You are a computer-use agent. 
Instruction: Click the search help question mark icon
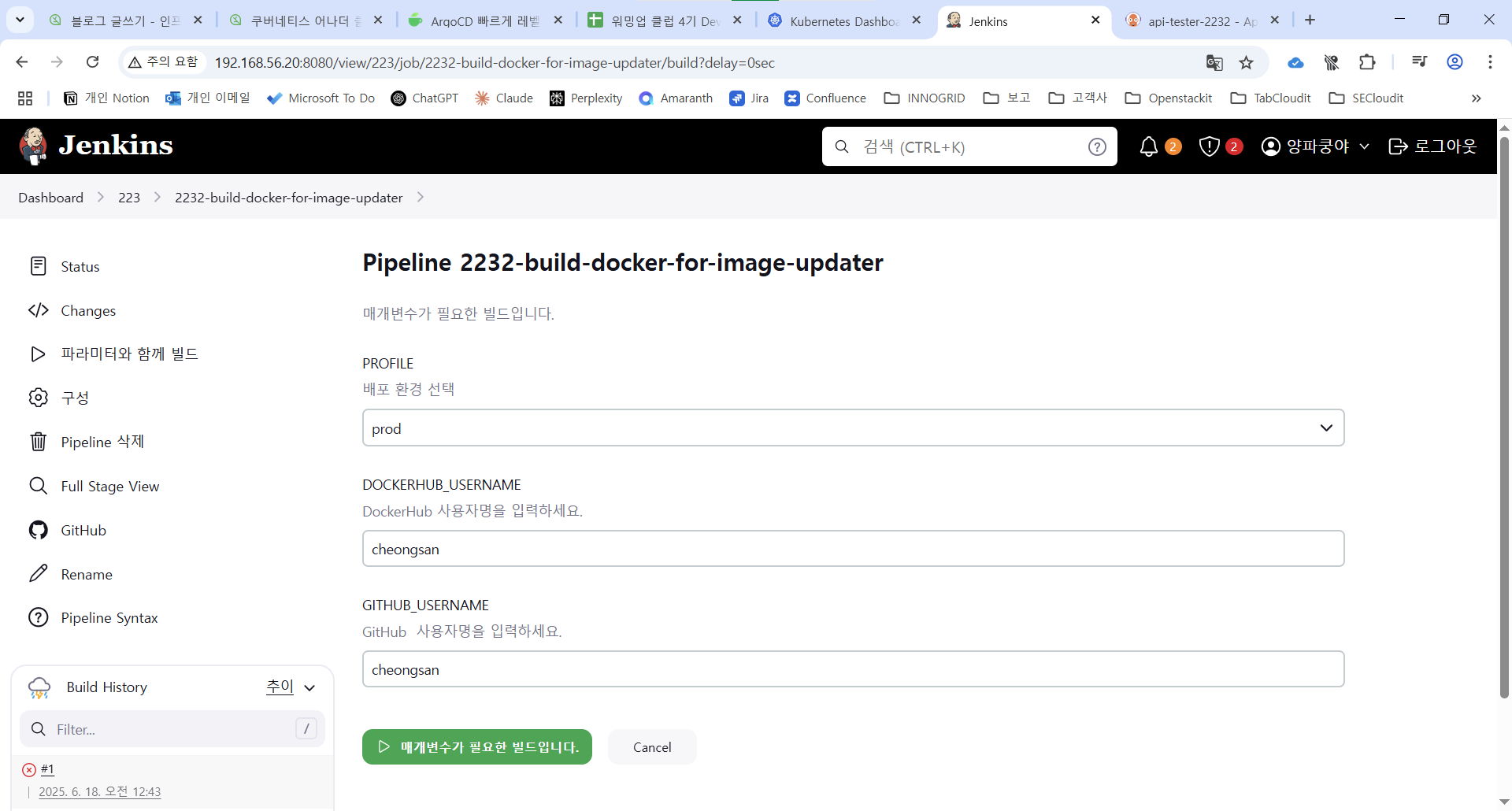coord(1097,146)
